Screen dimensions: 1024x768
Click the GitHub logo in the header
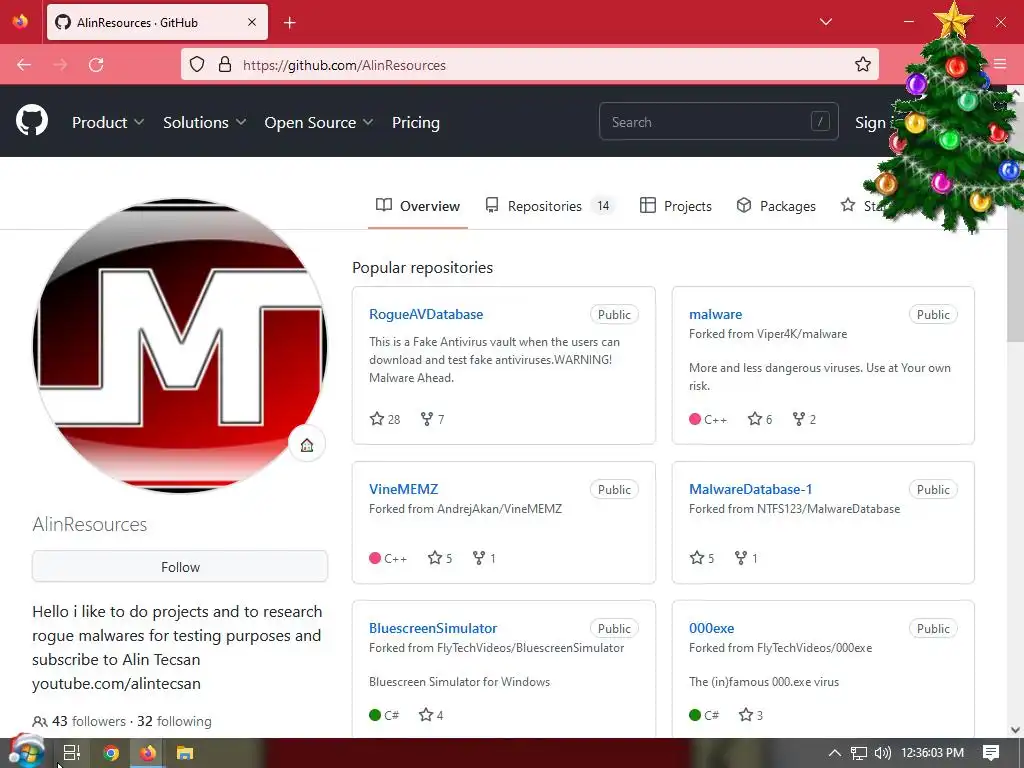point(32,121)
